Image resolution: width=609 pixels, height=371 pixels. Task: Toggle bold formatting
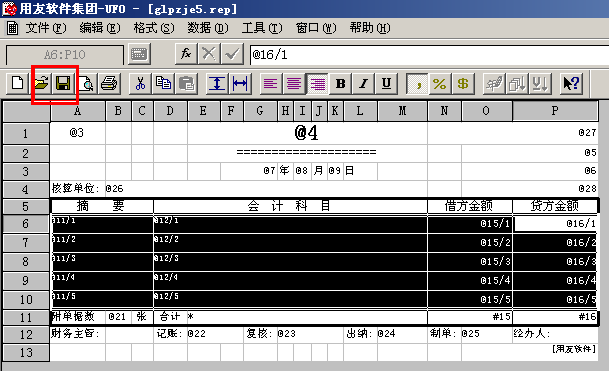coord(340,84)
